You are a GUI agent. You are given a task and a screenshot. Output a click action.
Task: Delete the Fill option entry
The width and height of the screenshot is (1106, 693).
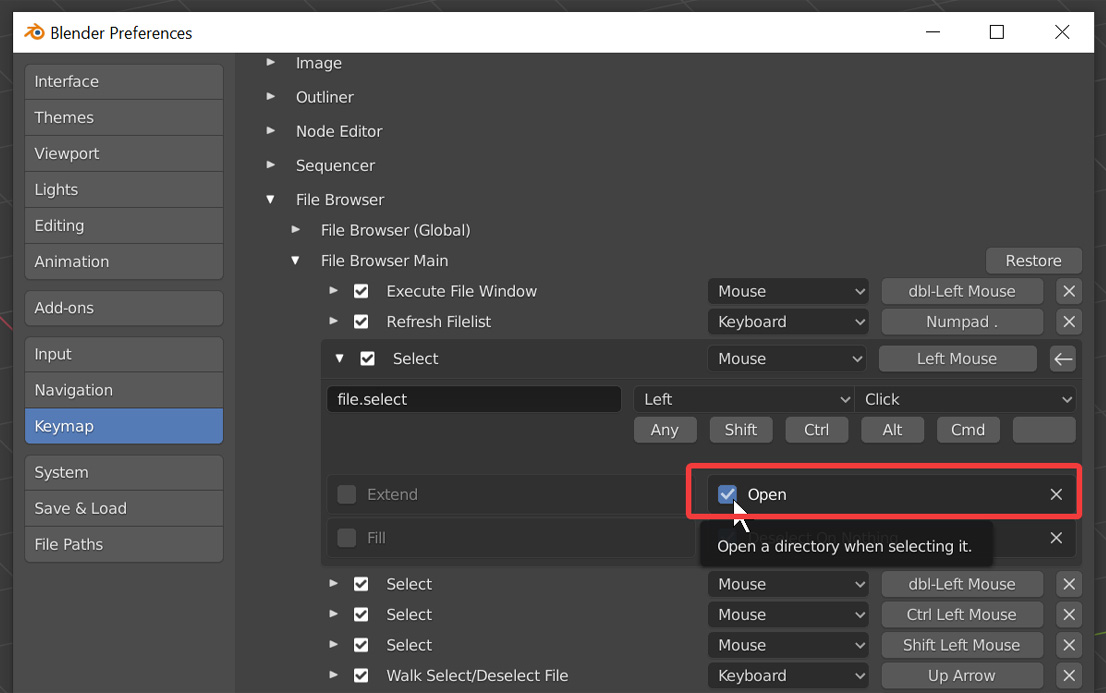1056,538
